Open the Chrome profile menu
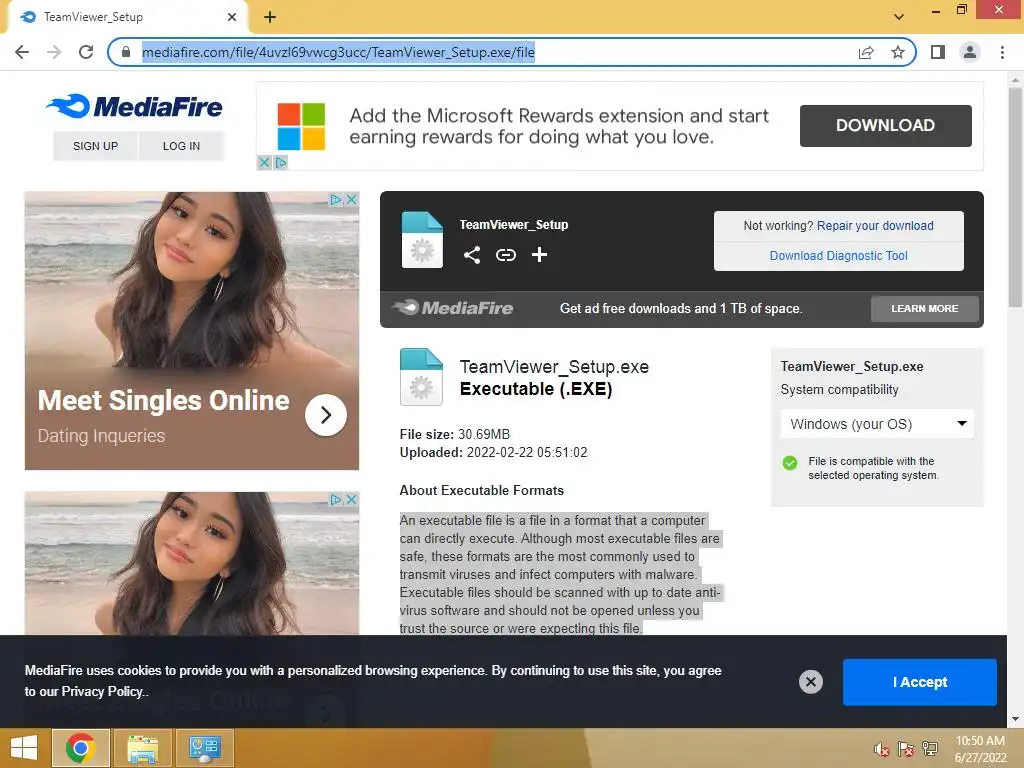The height and width of the screenshot is (768, 1024). pyautogui.click(x=970, y=52)
